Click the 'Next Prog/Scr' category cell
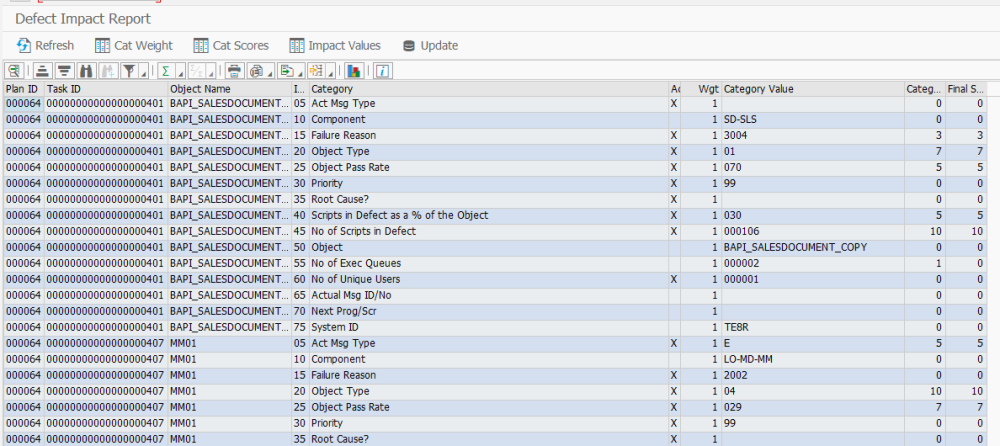 coord(489,311)
